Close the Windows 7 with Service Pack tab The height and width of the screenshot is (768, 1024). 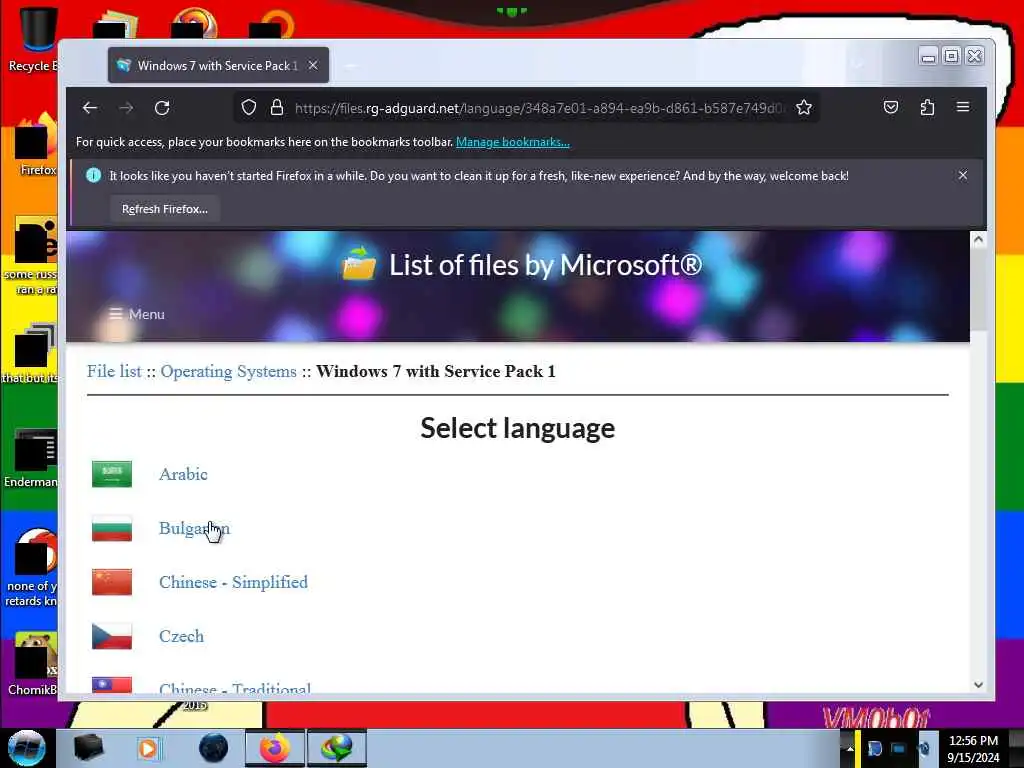[x=313, y=65]
